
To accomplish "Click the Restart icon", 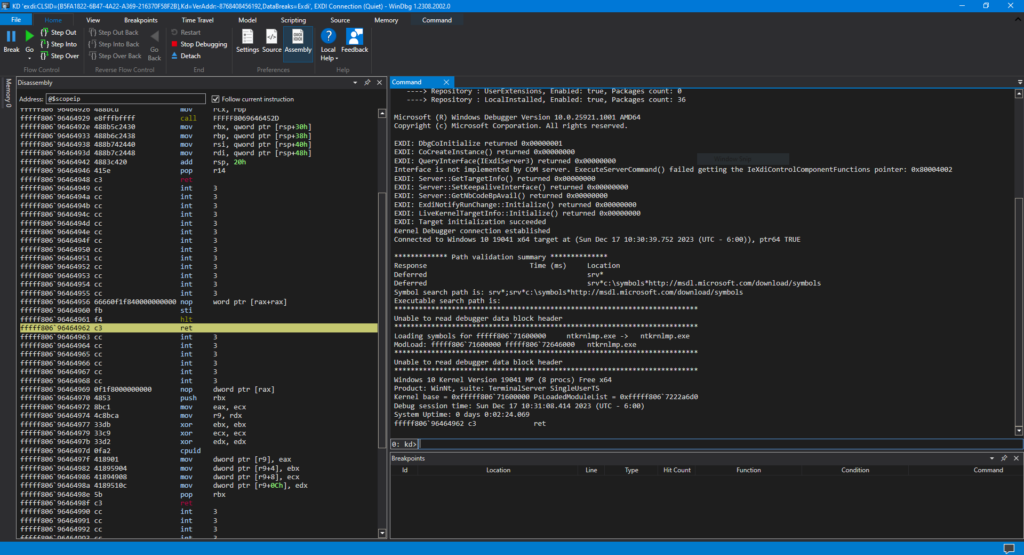I will pos(174,32).
